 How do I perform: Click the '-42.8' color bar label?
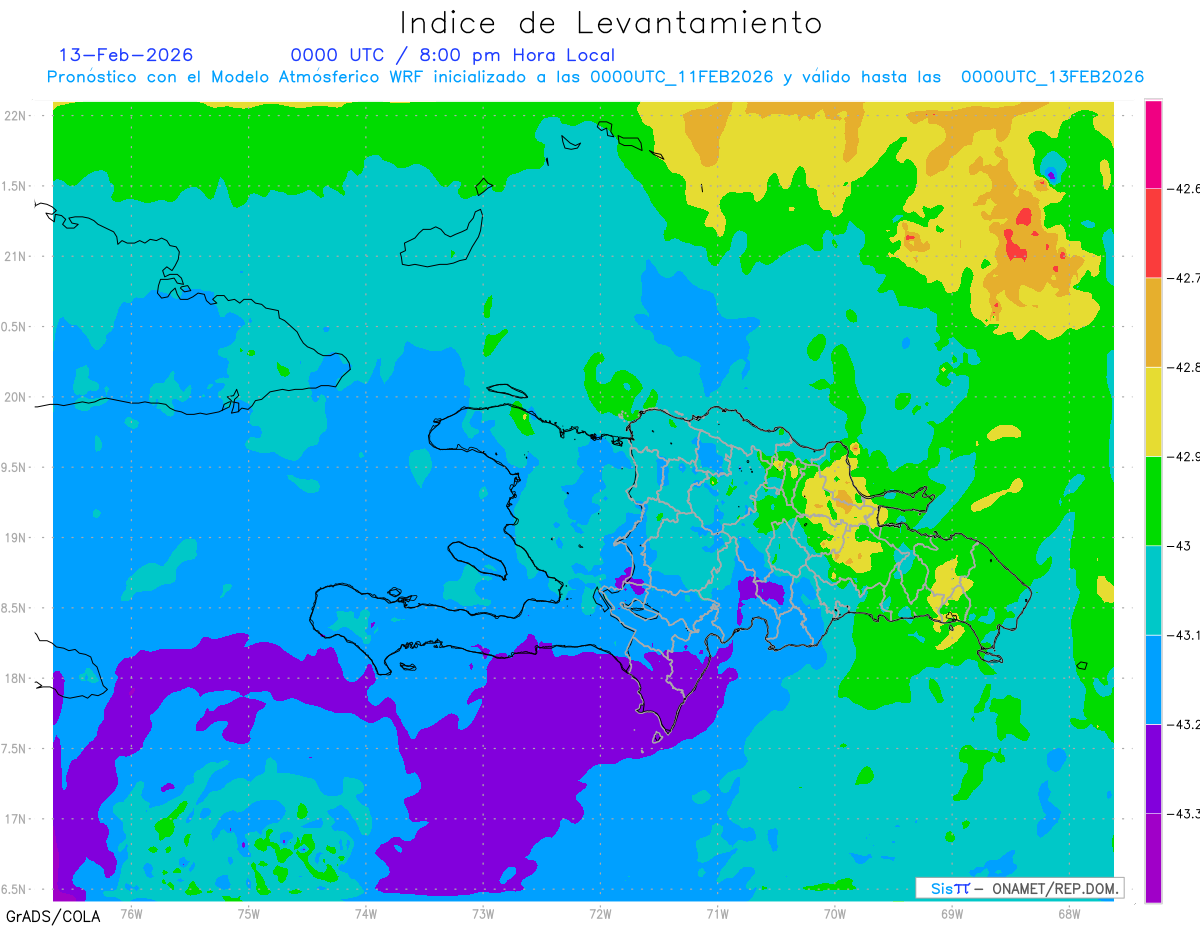(x=1185, y=367)
